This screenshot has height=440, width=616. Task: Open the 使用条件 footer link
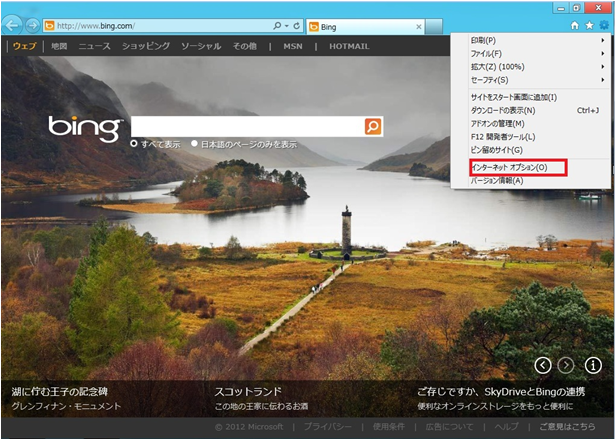(389, 427)
